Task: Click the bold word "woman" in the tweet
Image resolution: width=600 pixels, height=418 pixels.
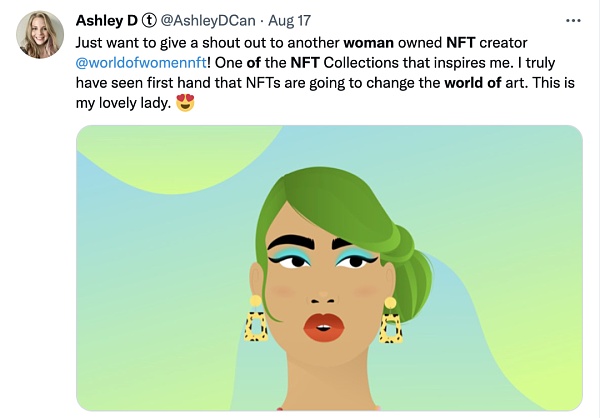Action: click(x=375, y=43)
